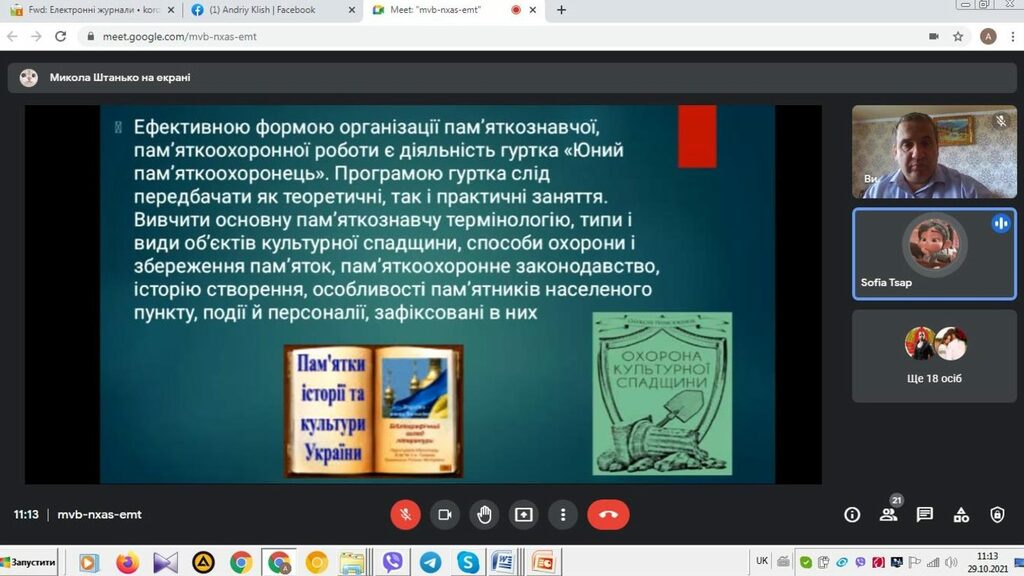Raise hand in the meeting
1024x576 pixels.
(485, 515)
